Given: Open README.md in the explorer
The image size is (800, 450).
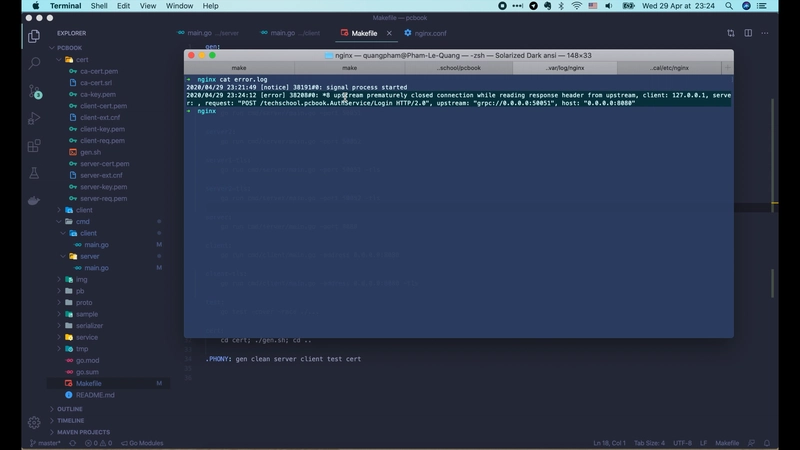Looking at the screenshot, I should 95,395.
